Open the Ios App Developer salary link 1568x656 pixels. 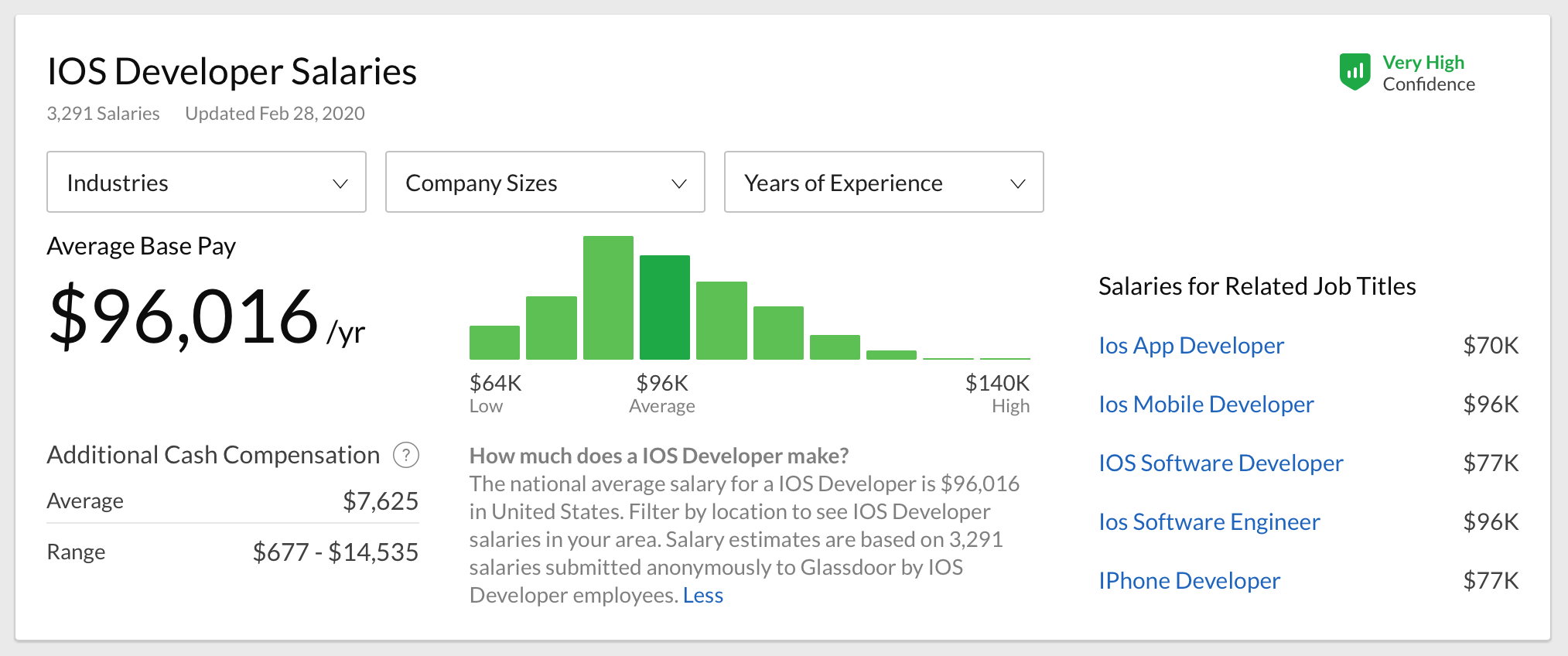click(x=1191, y=345)
